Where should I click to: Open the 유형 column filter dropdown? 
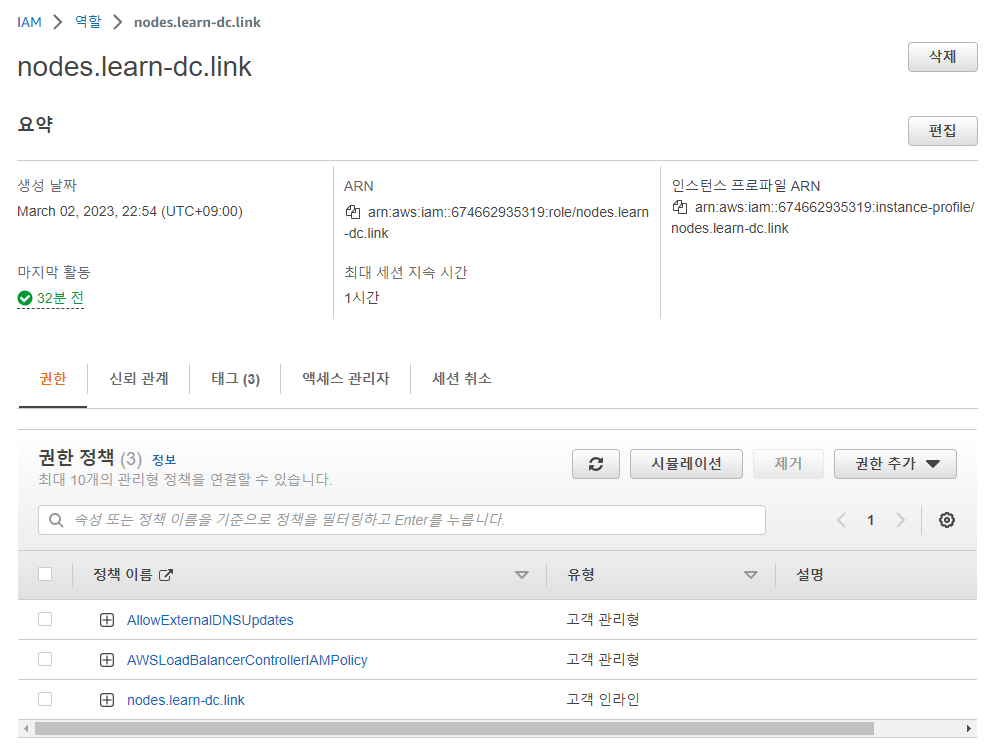coord(750,574)
